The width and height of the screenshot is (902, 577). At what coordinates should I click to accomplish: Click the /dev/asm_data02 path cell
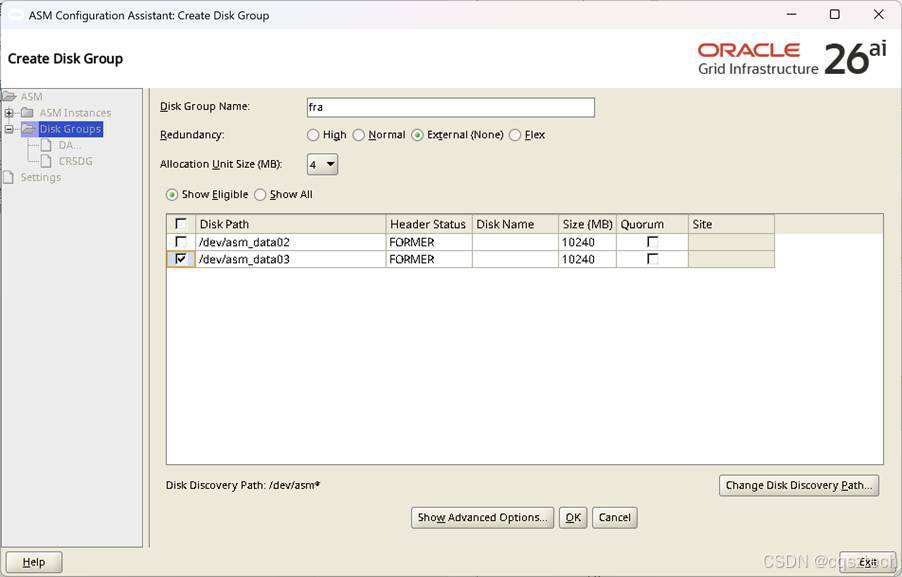pos(291,242)
